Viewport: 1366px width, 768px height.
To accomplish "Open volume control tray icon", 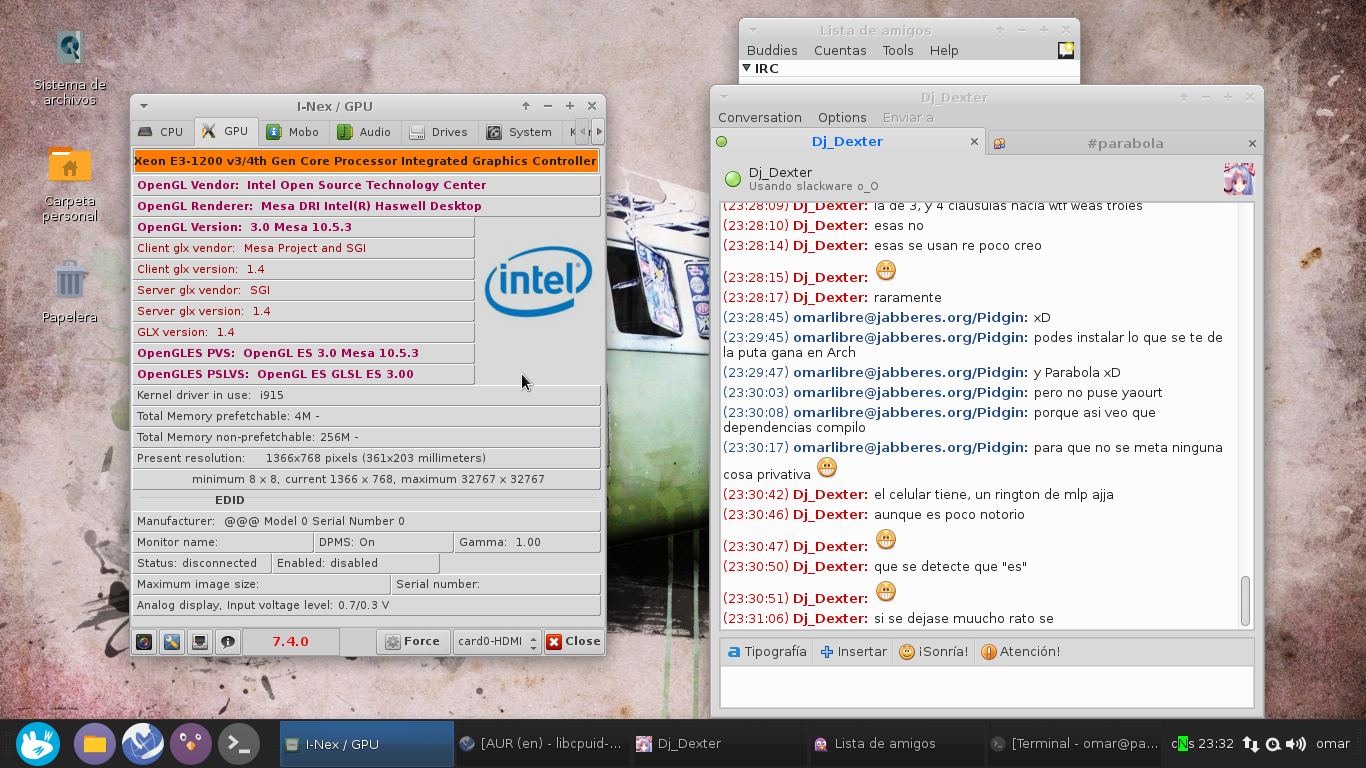I will pyautogui.click(x=1296, y=744).
